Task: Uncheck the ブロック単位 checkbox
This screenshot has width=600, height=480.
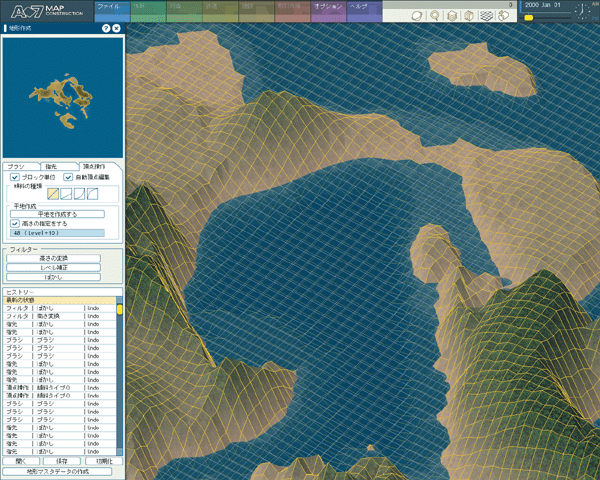Action: click(x=15, y=177)
